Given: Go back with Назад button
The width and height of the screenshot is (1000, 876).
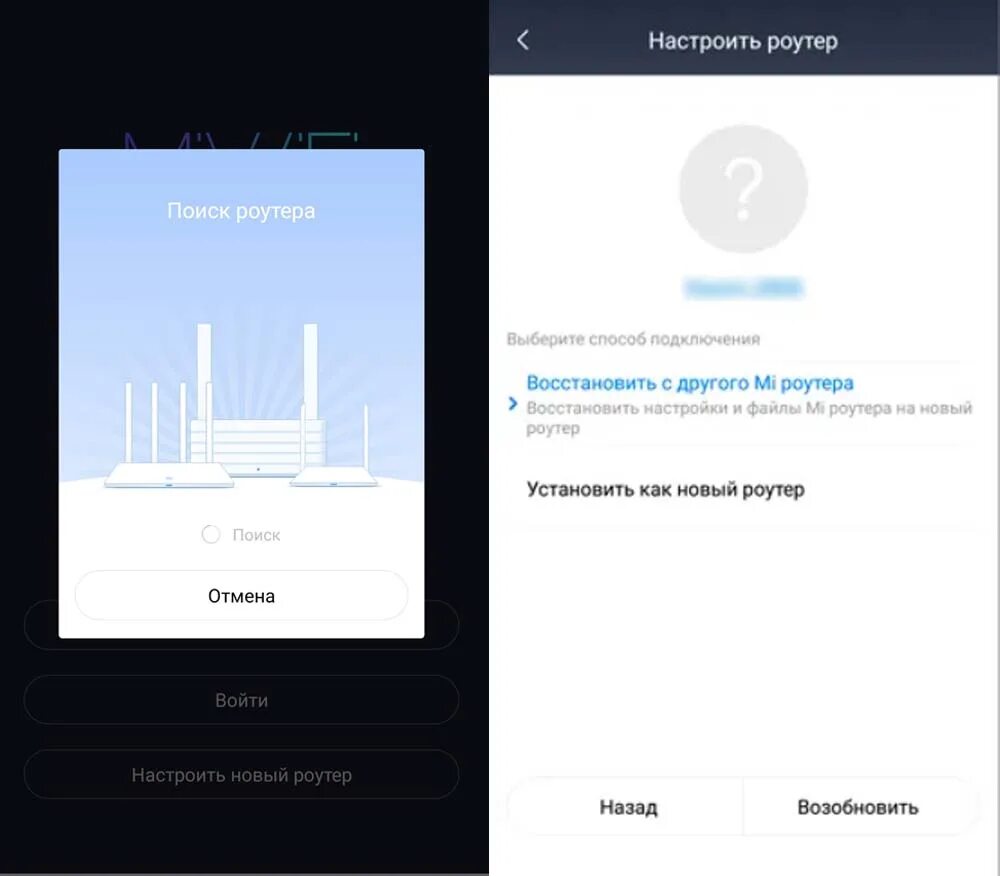Looking at the screenshot, I should [628, 807].
